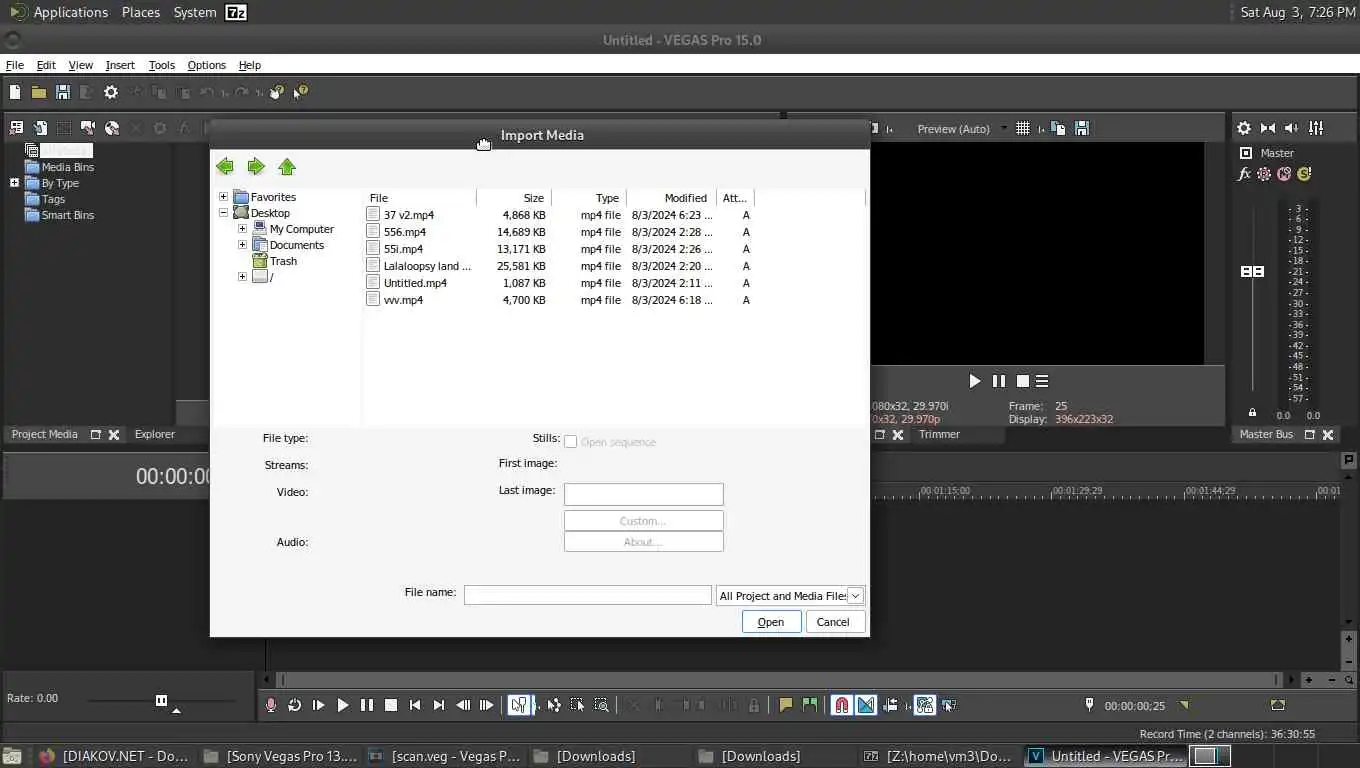Screen dimensions: 1360x768
Task: Toggle Lock Envelopes to Events
Action: coord(924,705)
